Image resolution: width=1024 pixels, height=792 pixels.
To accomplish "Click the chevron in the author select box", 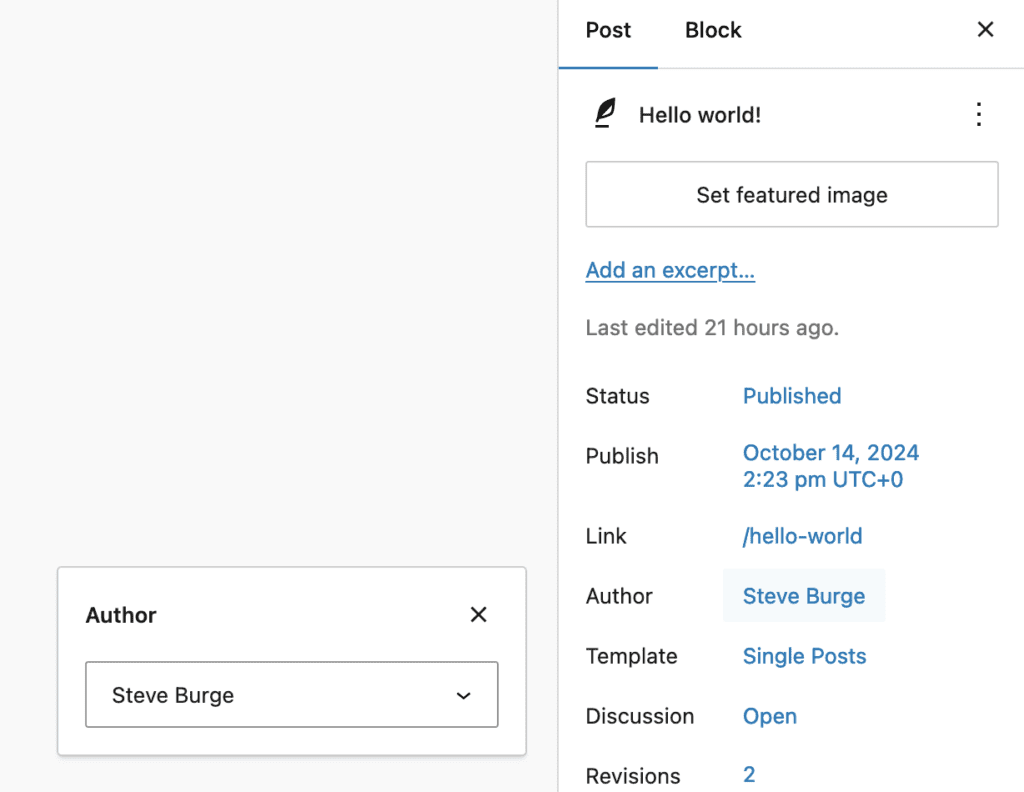I will (462, 695).
